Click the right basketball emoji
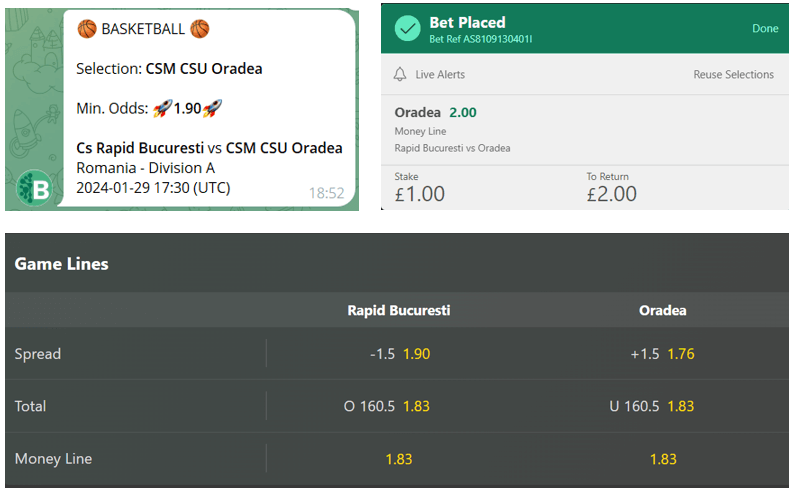This screenshot has width=789, height=491. 200,29
